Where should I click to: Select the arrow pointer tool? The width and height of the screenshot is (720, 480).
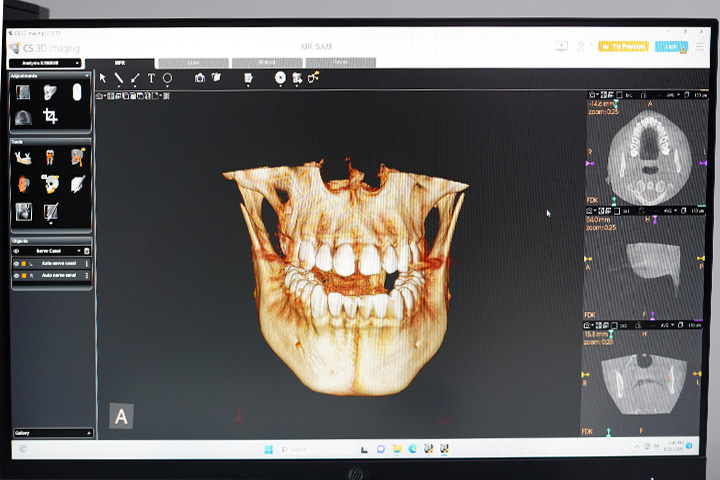point(102,78)
